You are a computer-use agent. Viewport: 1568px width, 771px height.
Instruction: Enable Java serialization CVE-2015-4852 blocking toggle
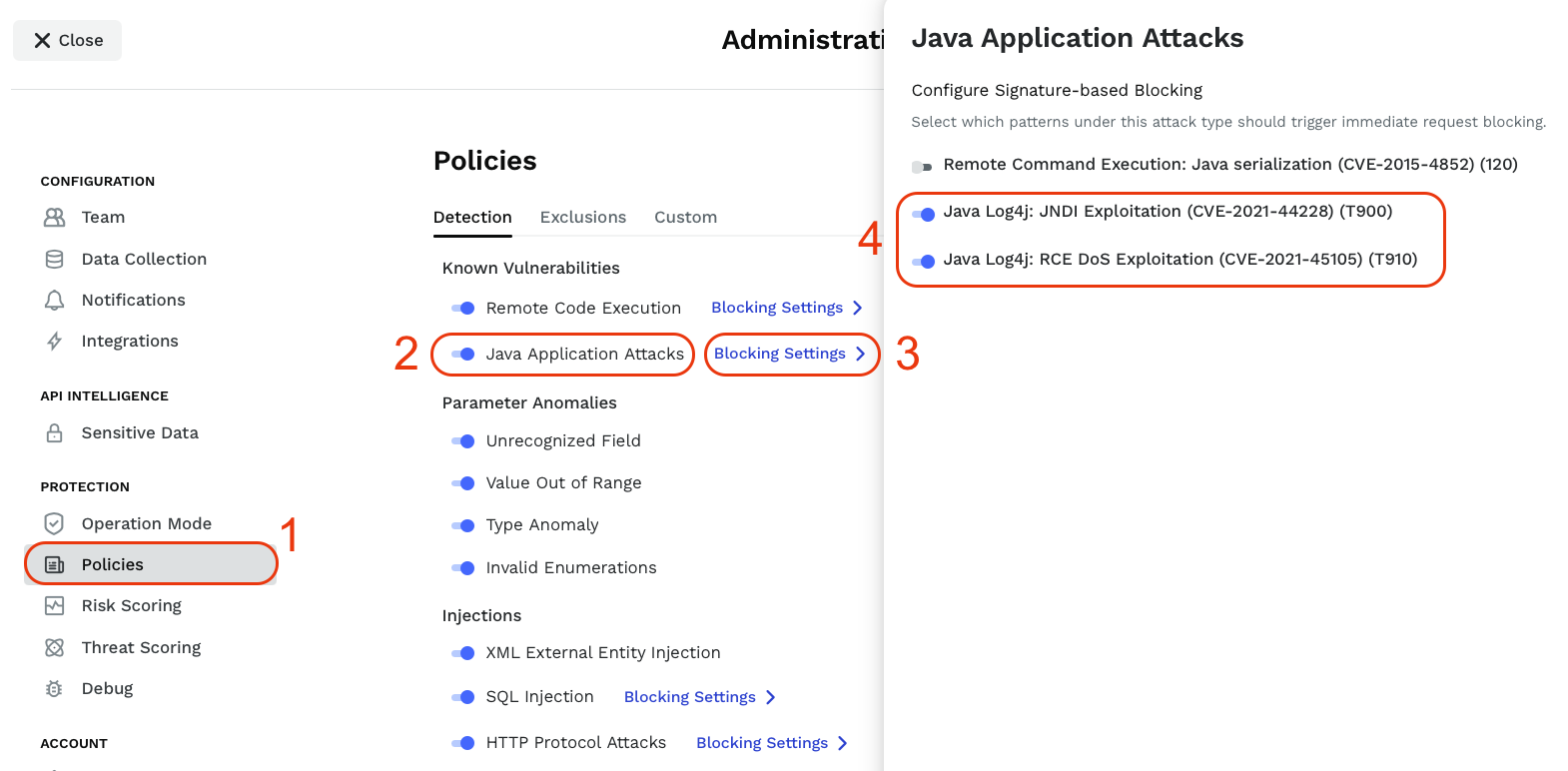(922, 167)
